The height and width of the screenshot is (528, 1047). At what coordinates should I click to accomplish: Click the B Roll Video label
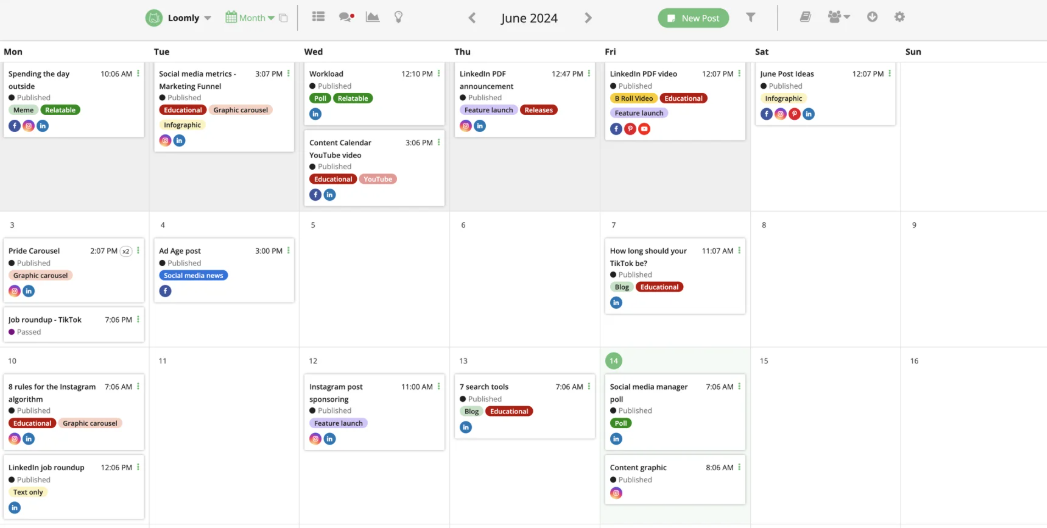634,98
